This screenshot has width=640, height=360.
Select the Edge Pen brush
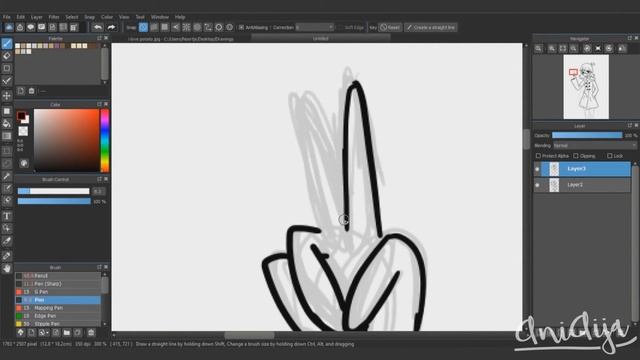pyautogui.click(x=58, y=316)
